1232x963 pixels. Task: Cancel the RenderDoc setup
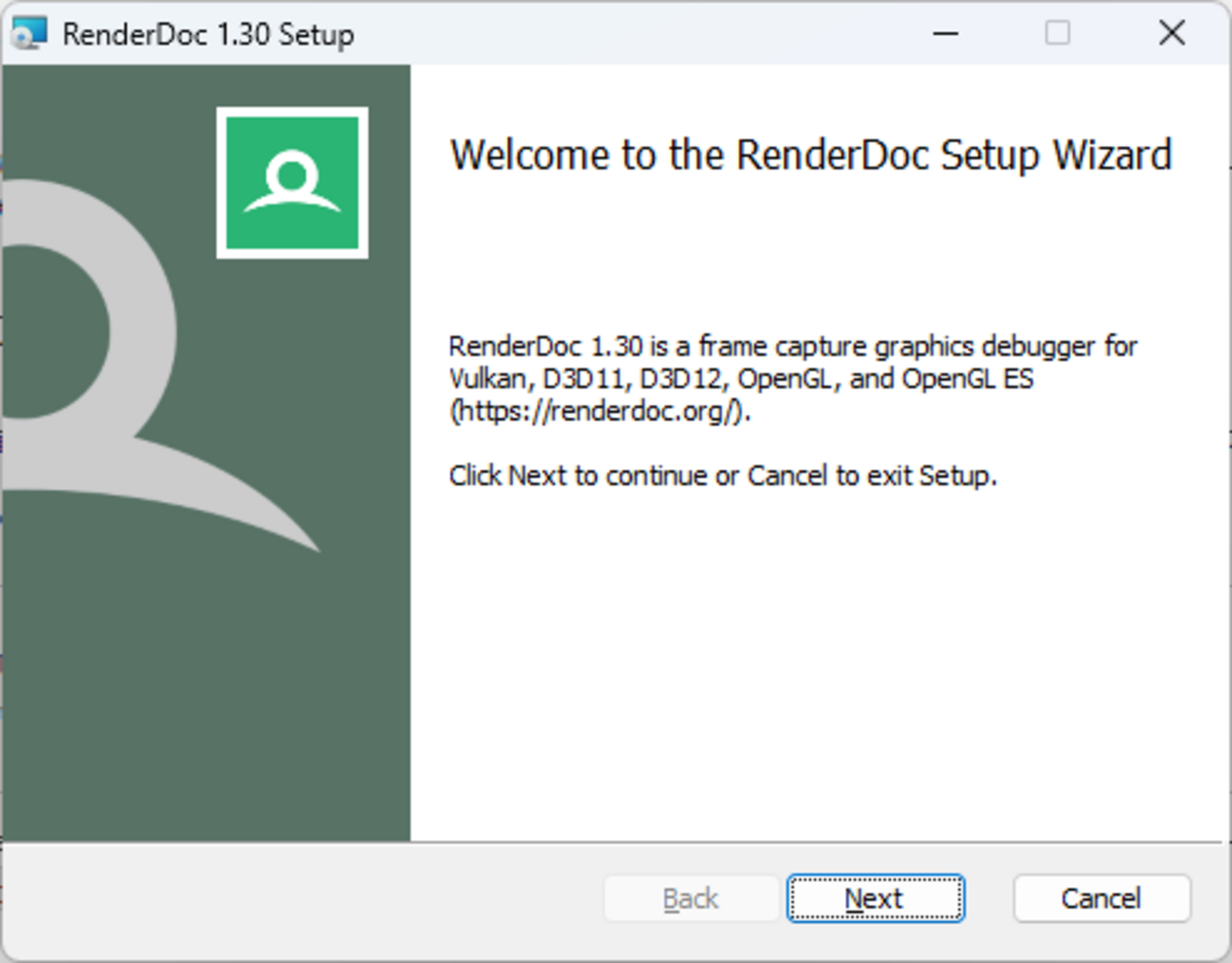click(x=1100, y=899)
